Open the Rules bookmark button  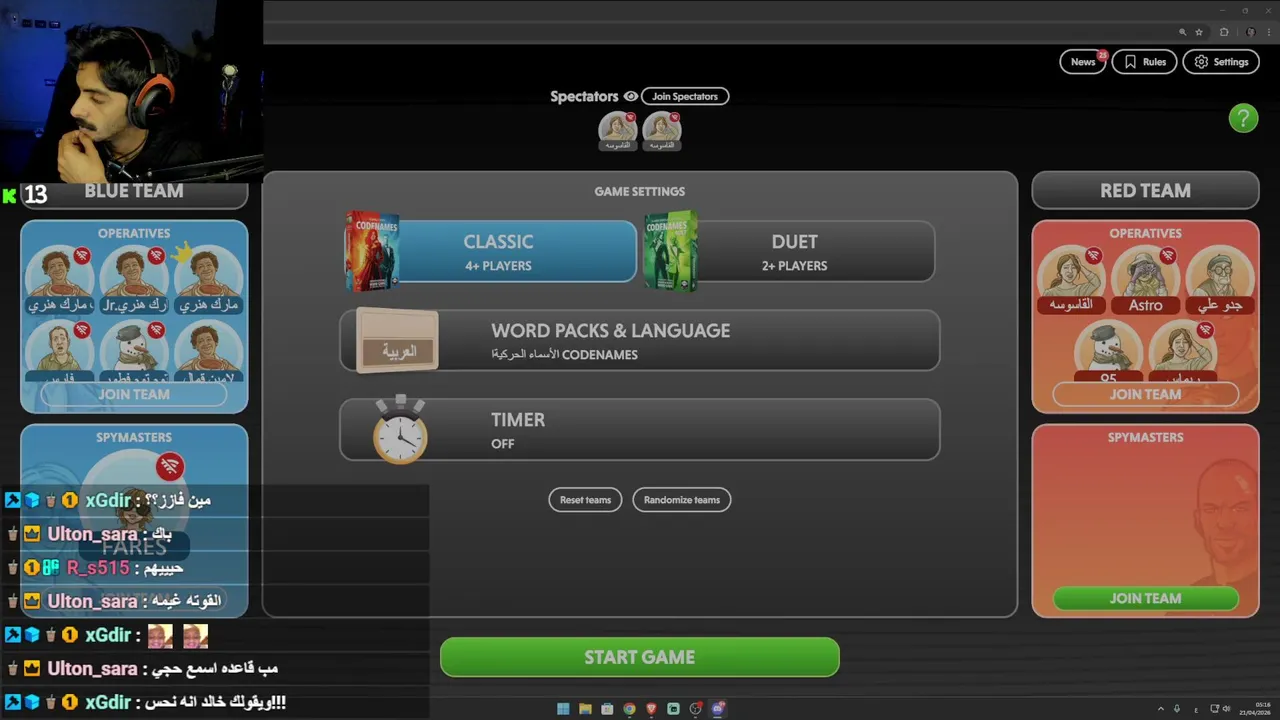(x=1144, y=62)
